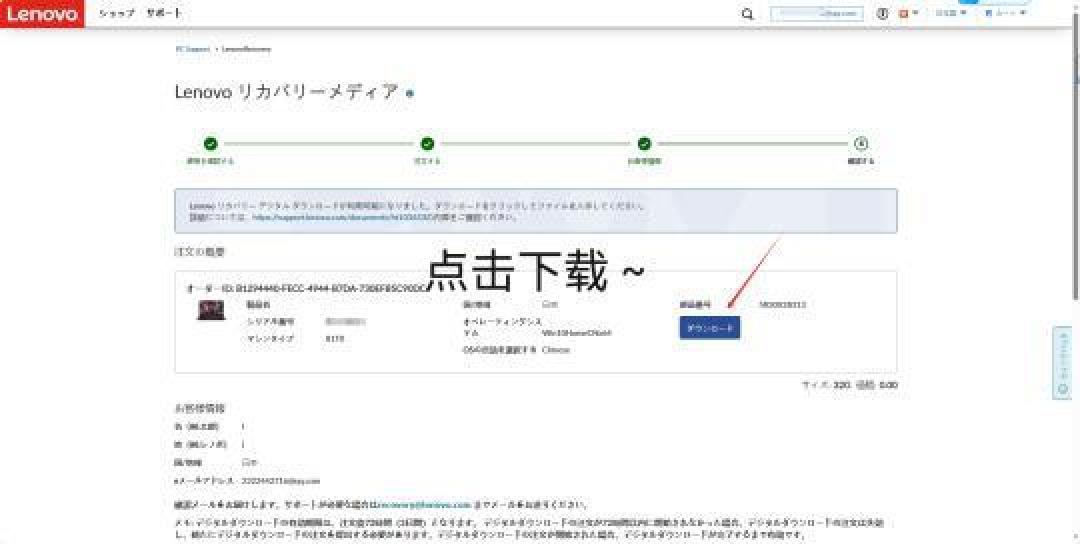
Task: Click the お客様情報 heading
Action: 200,408
